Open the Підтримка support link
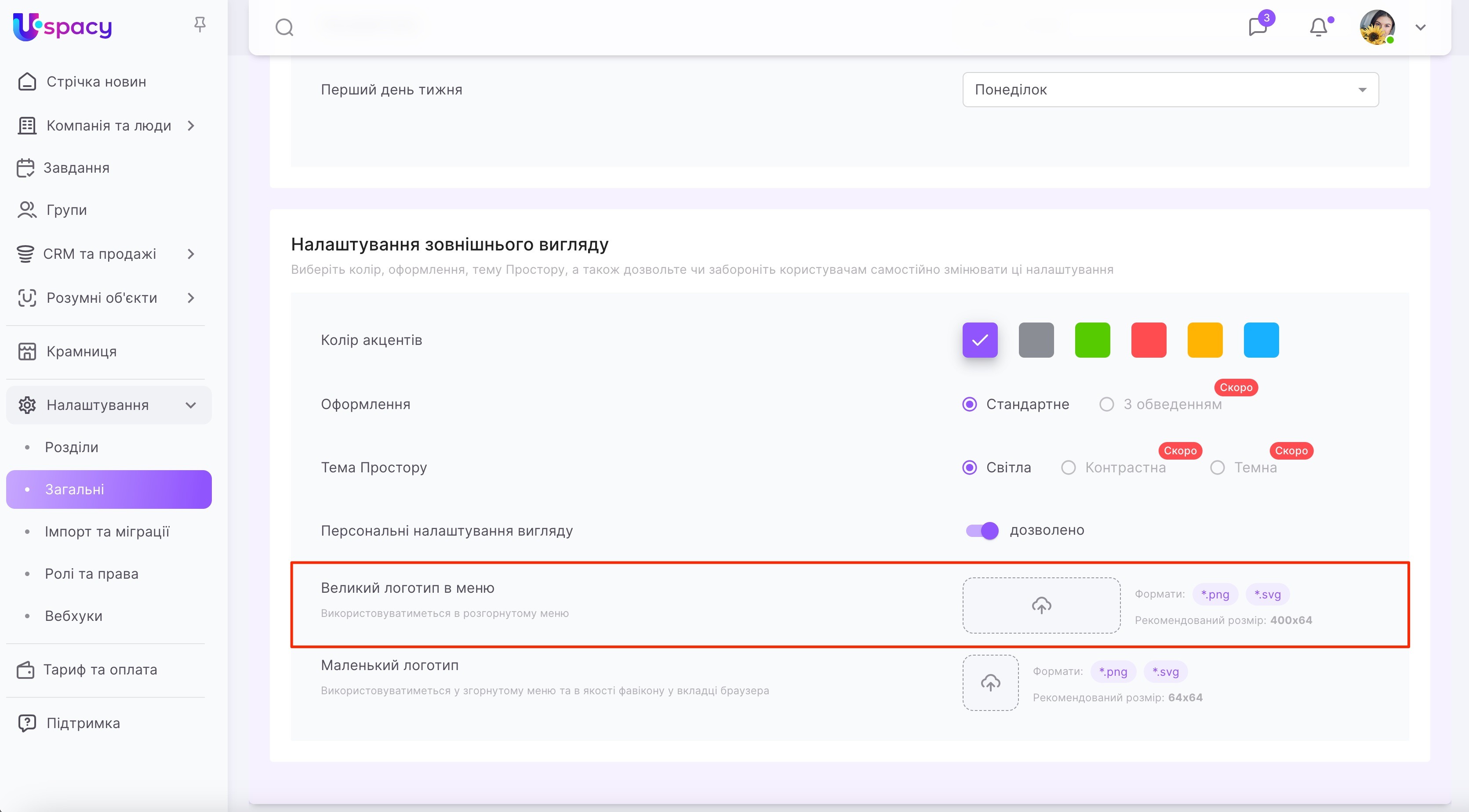This screenshot has height=812, width=1469. tap(83, 723)
